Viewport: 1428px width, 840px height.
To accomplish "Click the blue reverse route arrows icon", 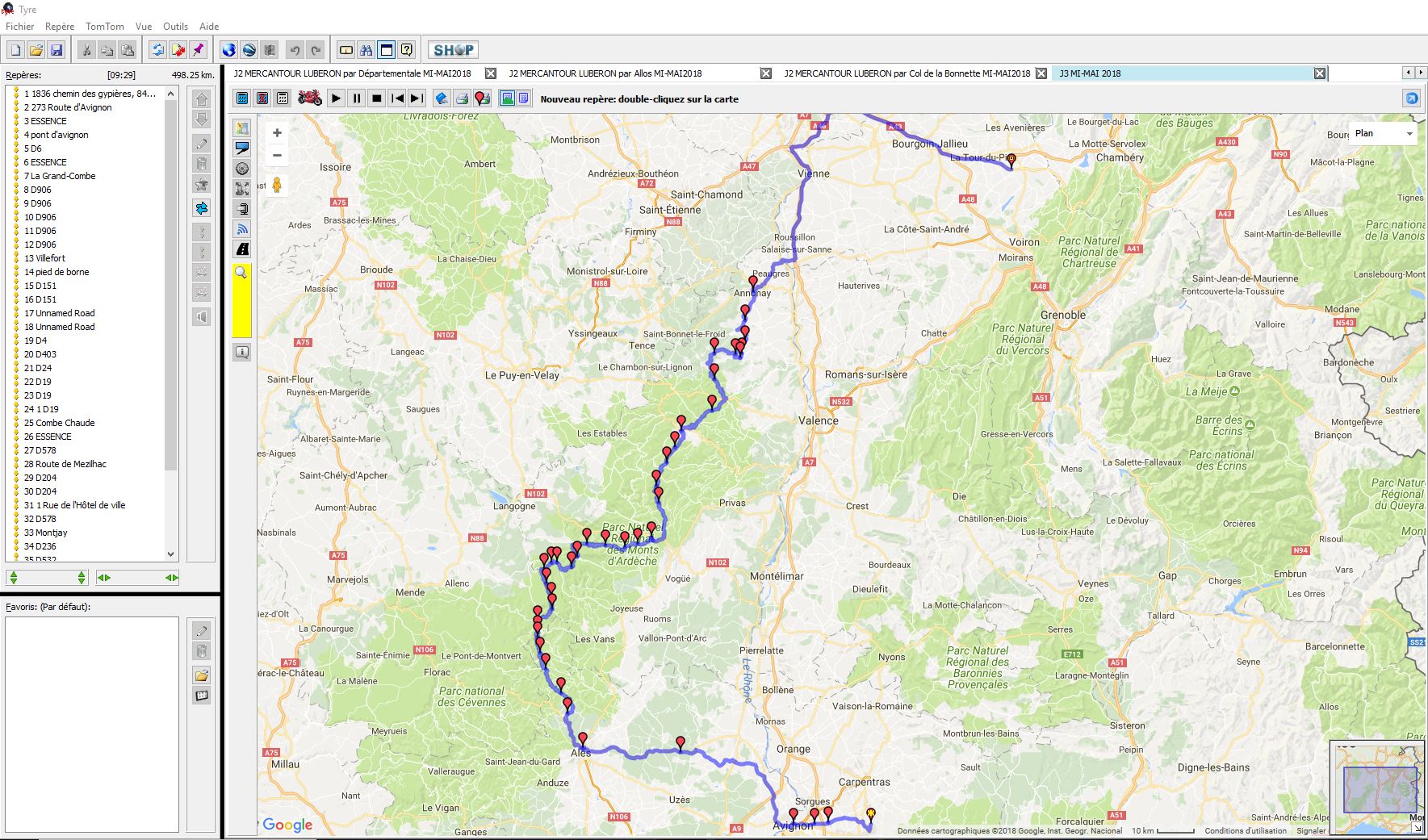I will click(x=158, y=50).
